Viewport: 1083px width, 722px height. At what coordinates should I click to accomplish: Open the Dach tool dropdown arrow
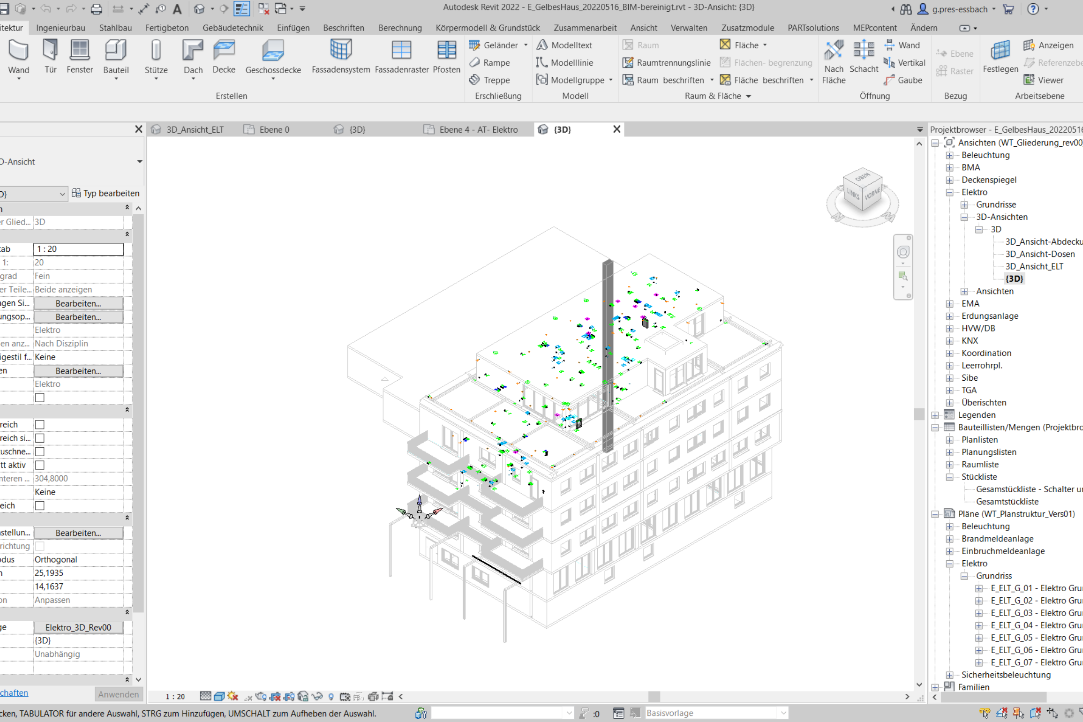click(193, 81)
